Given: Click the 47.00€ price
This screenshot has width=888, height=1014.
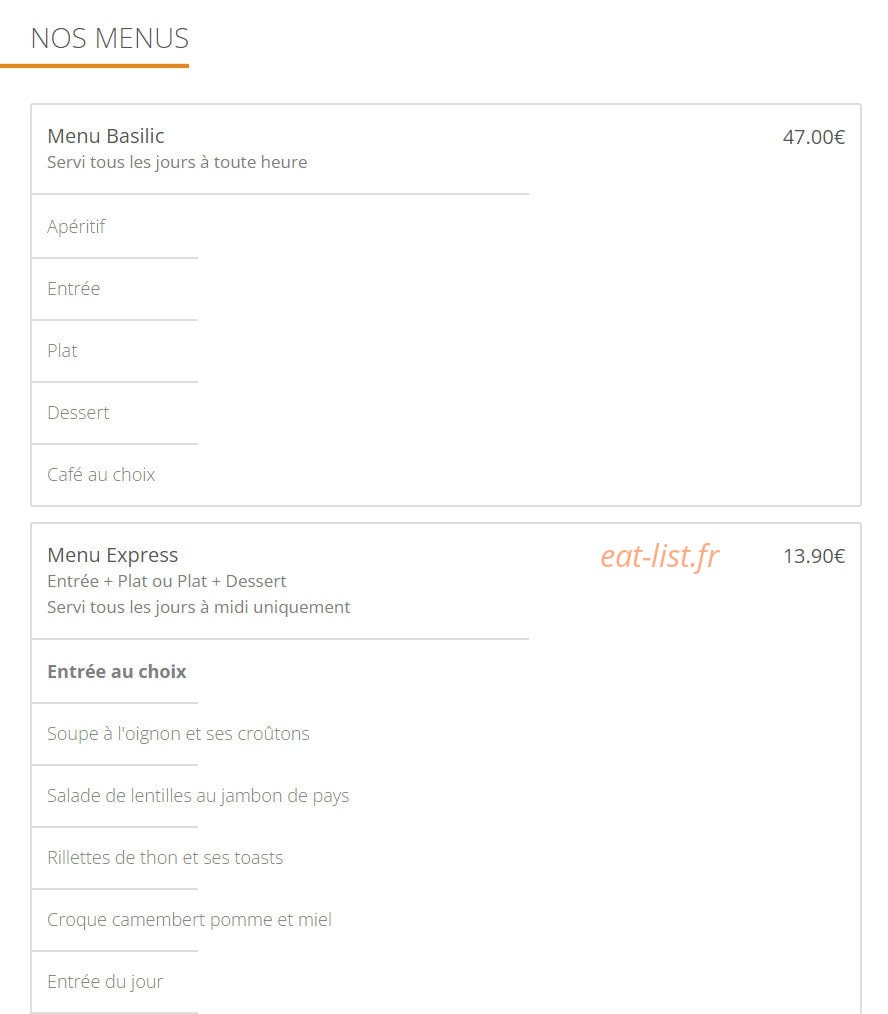Looking at the screenshot, I should pyautogui.click(x=814, y=137).
